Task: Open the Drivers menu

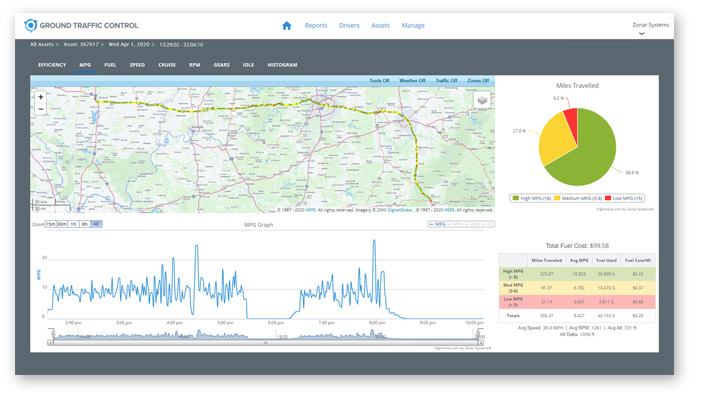Action: [349, 25]
